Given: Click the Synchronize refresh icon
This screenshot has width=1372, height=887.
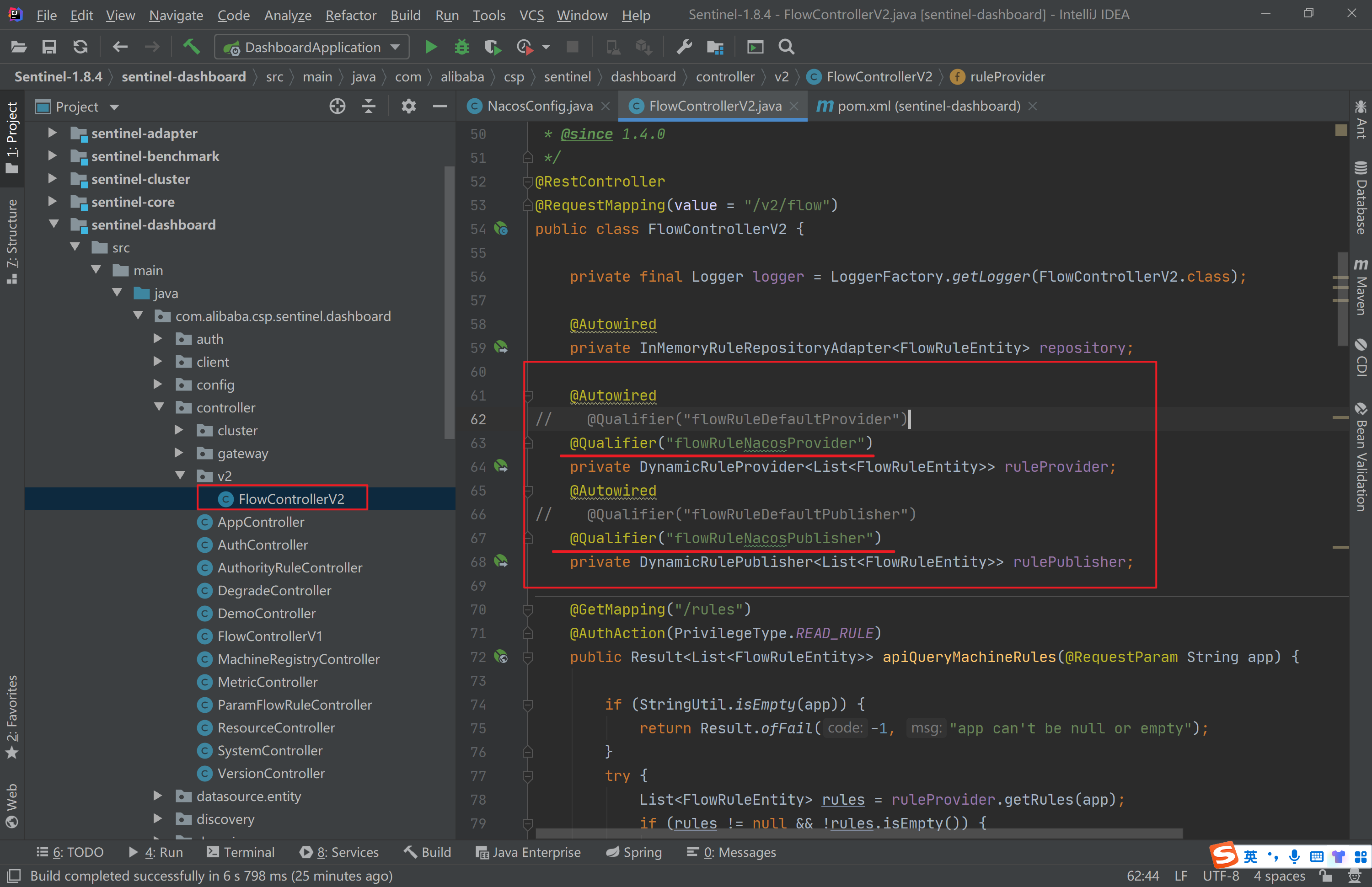Looking at the screenshot, I should coord(80,47).
